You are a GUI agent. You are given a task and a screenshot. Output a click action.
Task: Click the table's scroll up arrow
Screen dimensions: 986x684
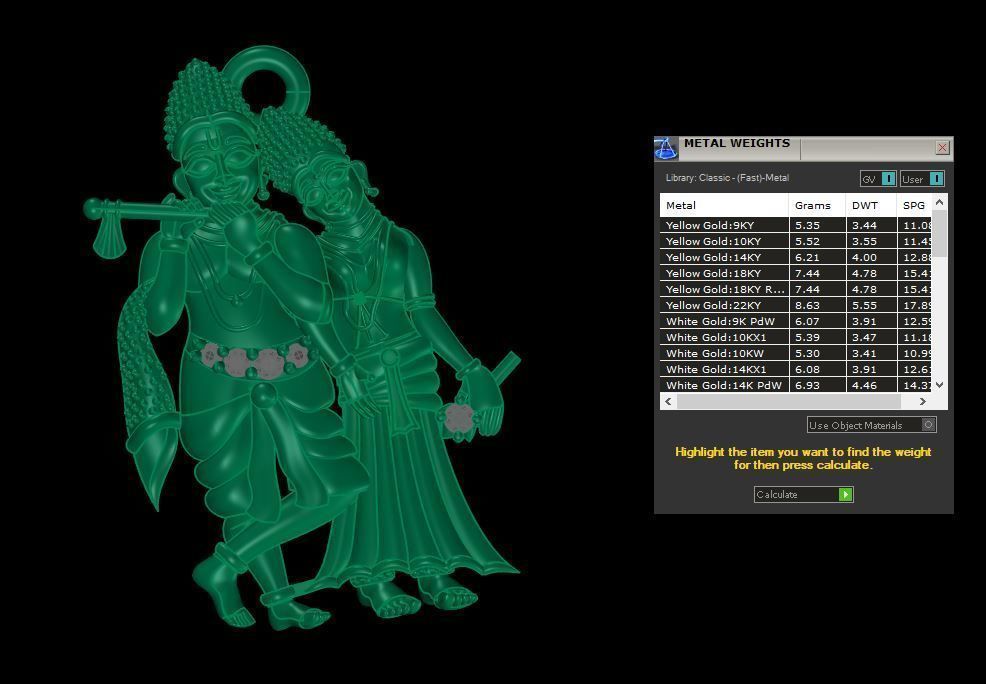tap(939, 202)
